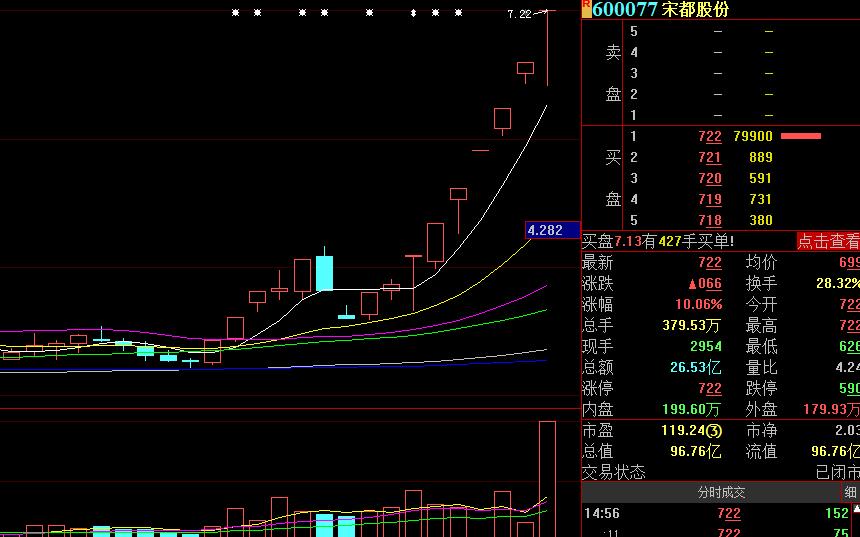Open the 细 detail tab

(x=850, y=492)
